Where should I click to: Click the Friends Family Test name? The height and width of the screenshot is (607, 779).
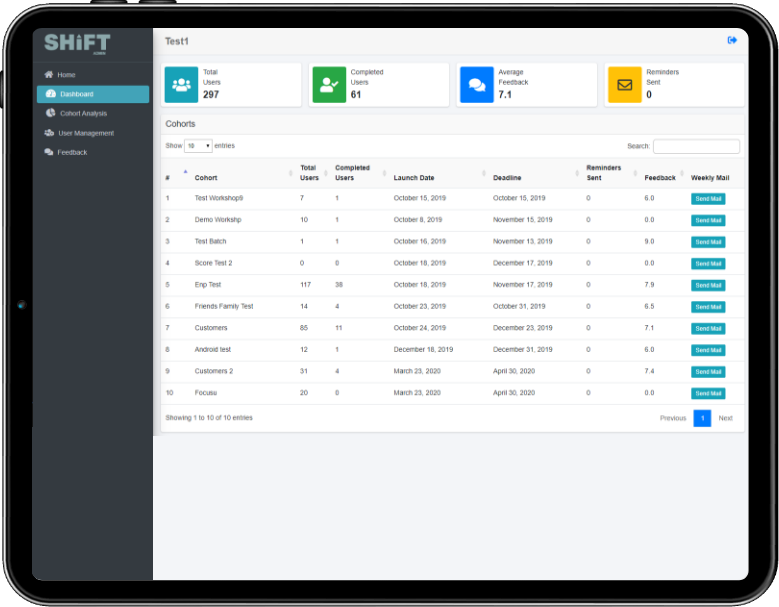[x=224, y=306]
